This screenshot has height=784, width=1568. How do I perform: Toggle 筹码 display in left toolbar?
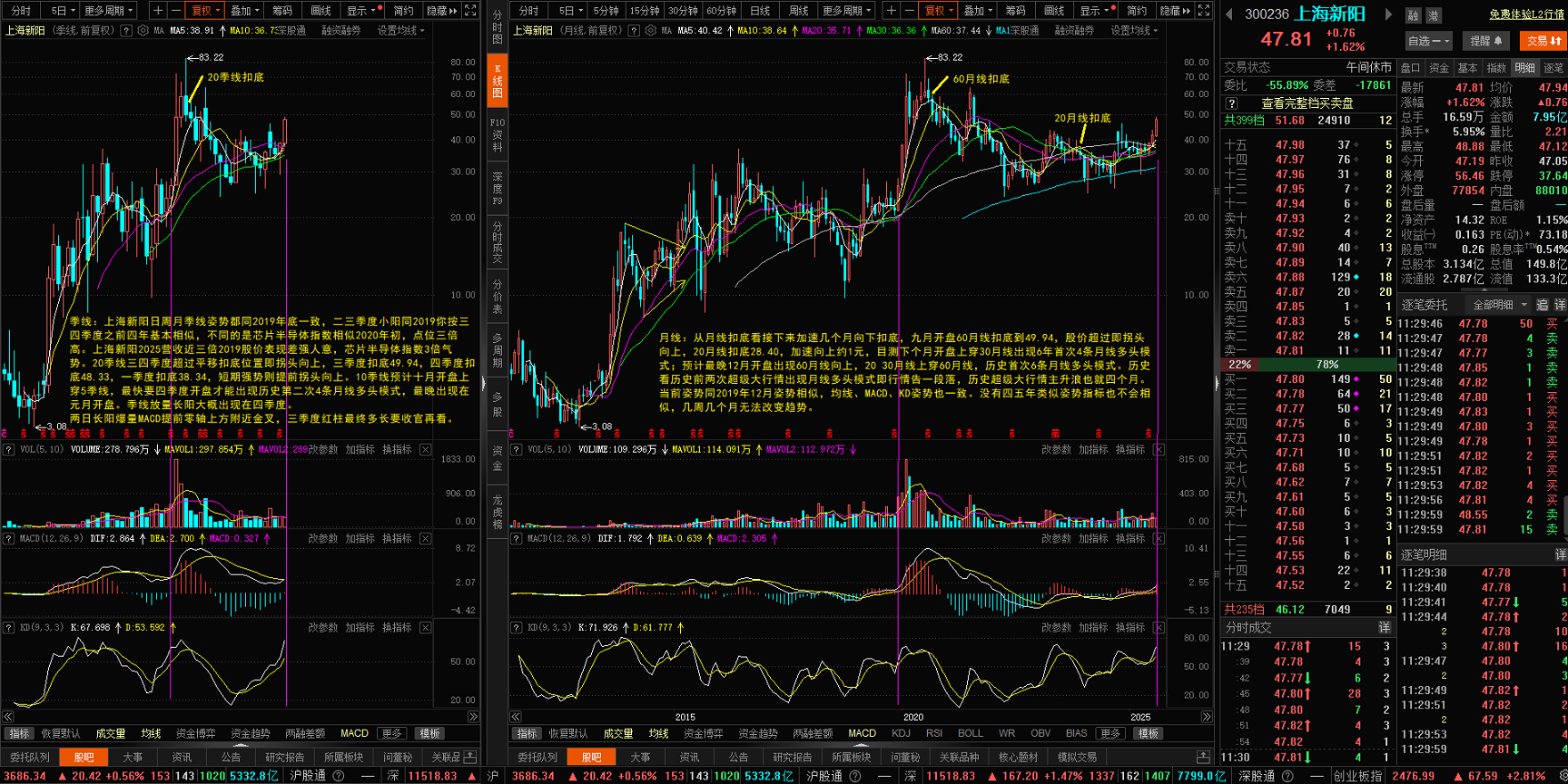point(282,10)
